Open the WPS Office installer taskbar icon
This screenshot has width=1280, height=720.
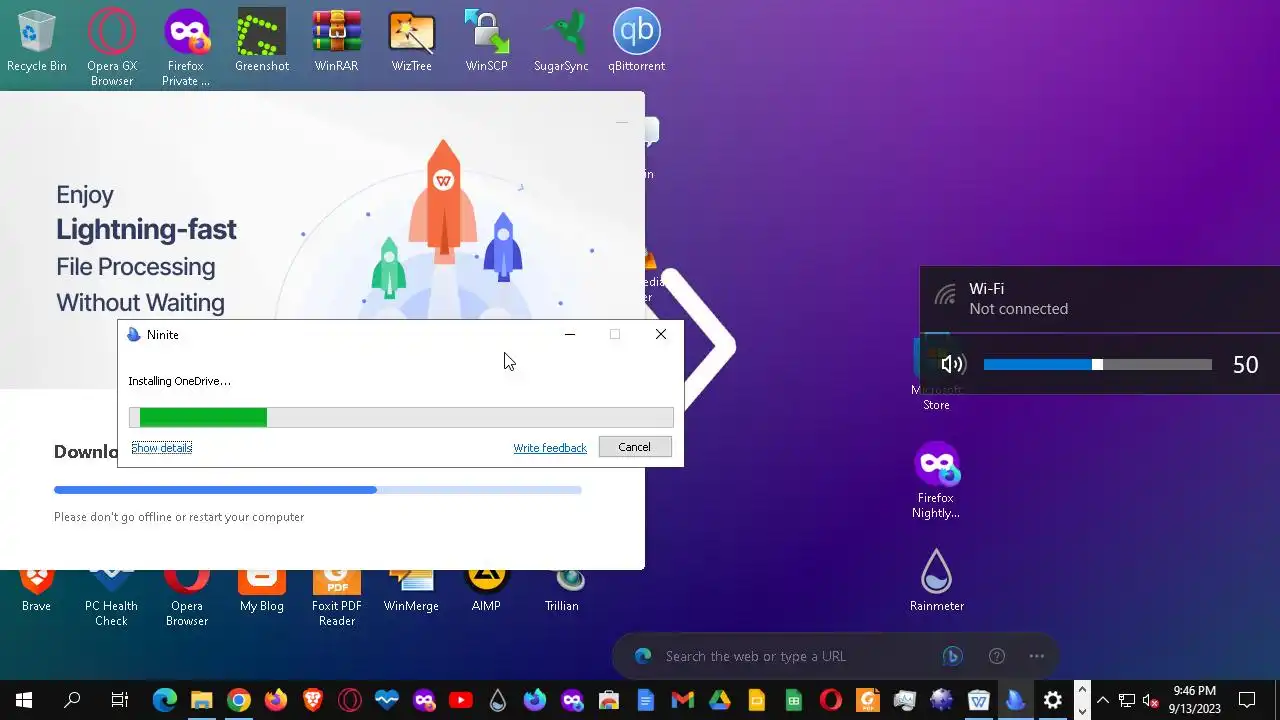point(979,700)
